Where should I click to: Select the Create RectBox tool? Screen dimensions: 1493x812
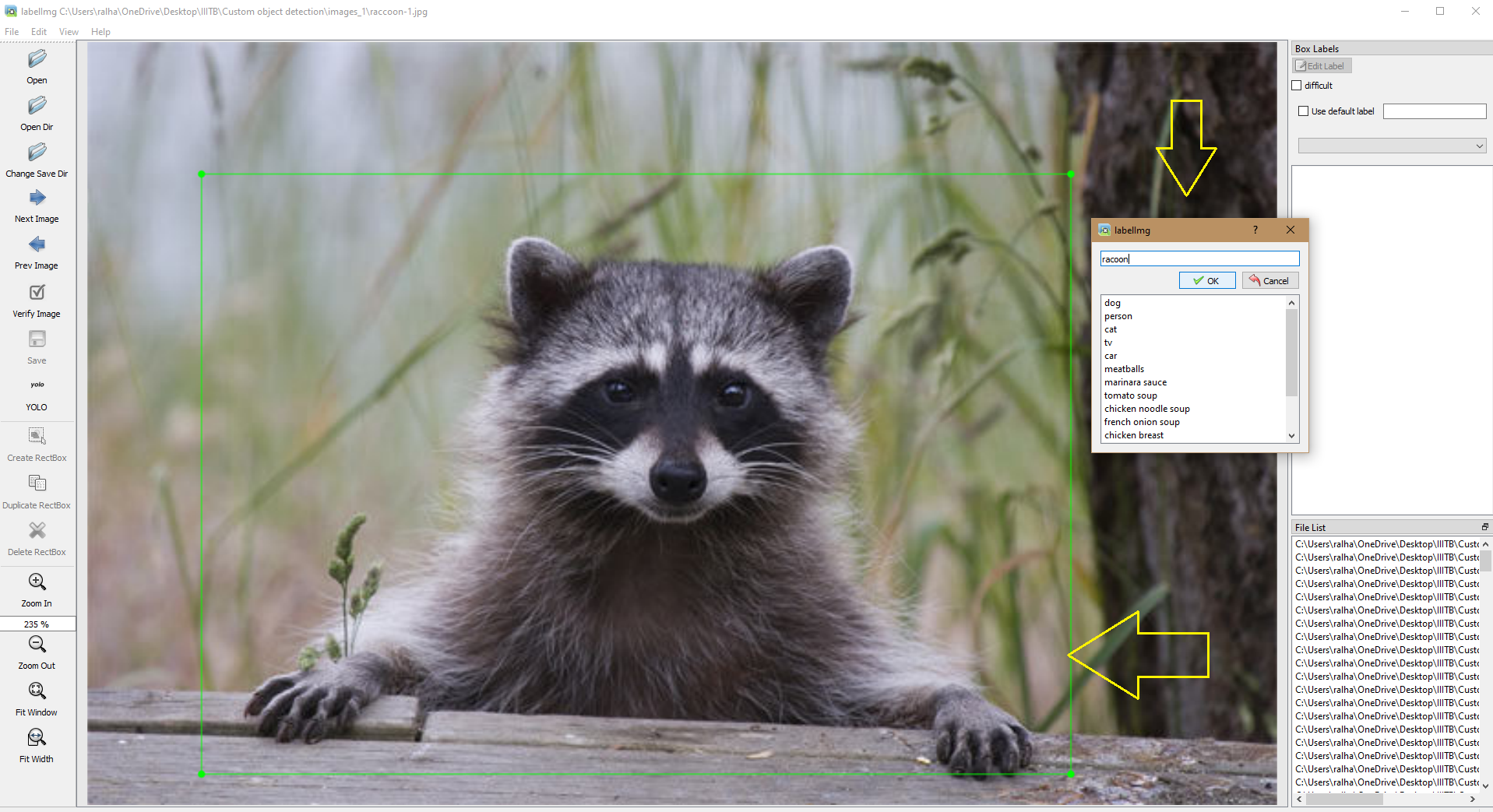click(x=36, y=442)
